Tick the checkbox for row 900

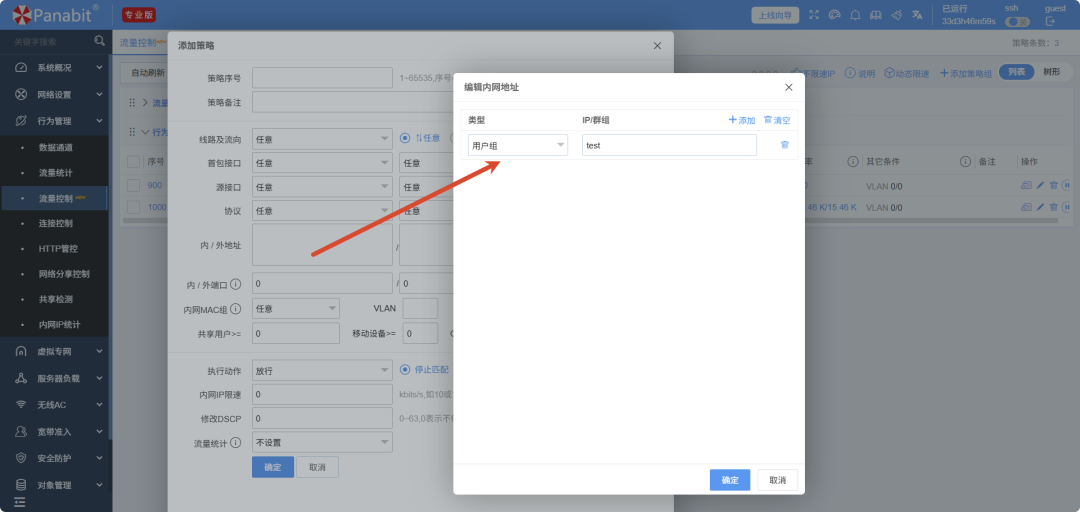coord(134,185)
